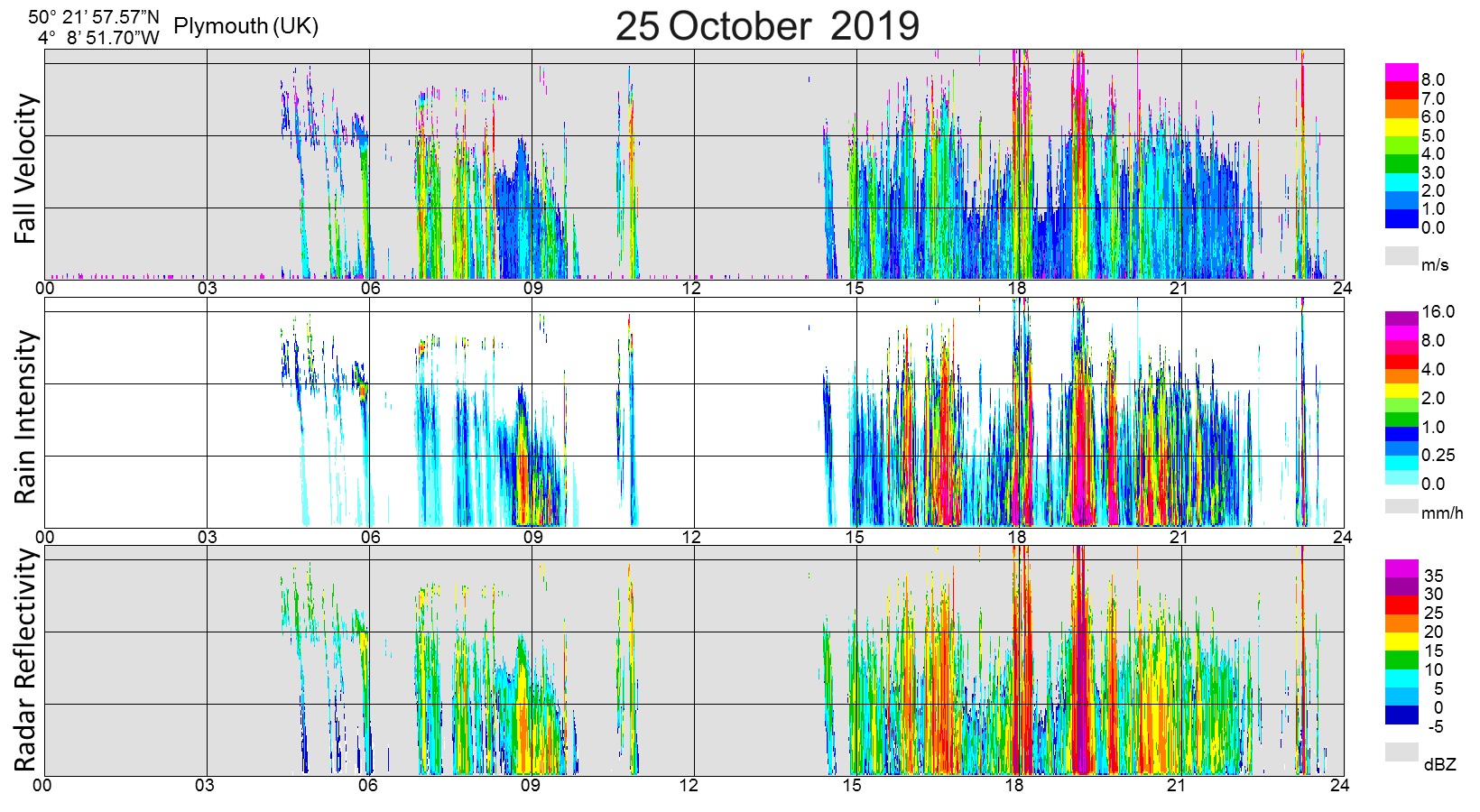1480x812 pixels.
Task: Click the "5.0" value in Fall Velocity legend
Action: (x=1433, y=135)
